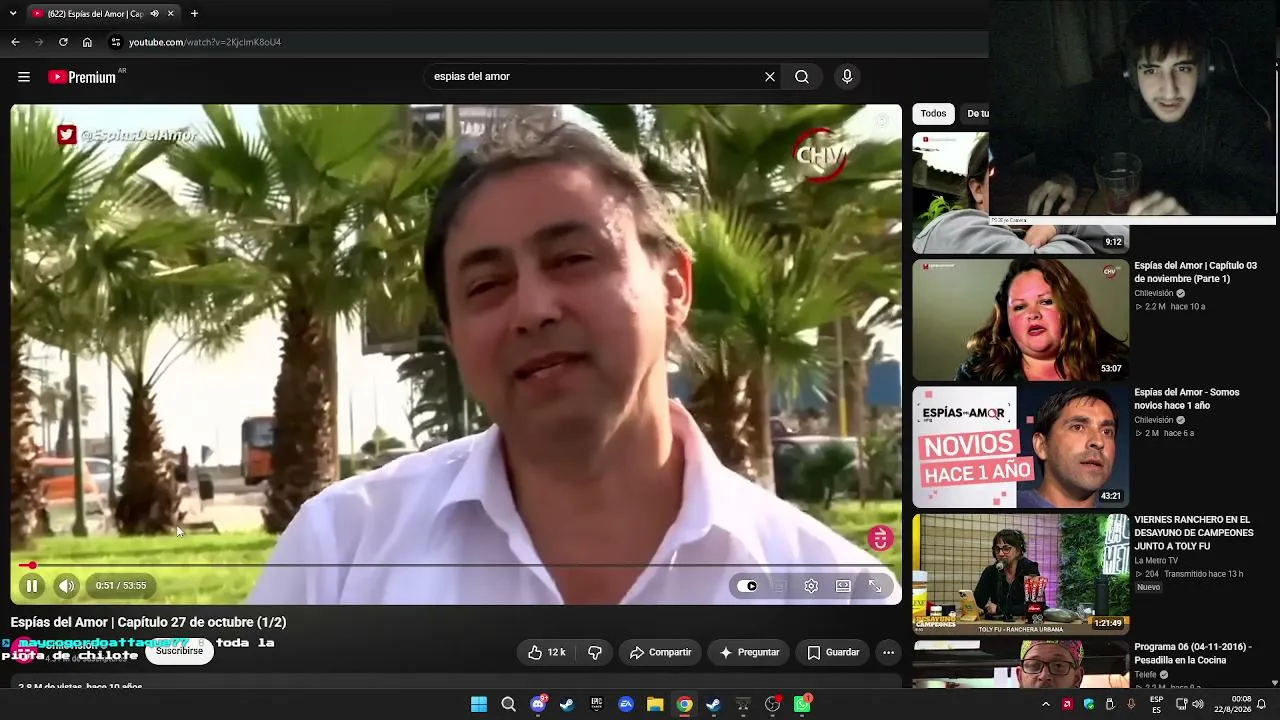Select the 'Todos' filter chip

[x=933, y=114]
